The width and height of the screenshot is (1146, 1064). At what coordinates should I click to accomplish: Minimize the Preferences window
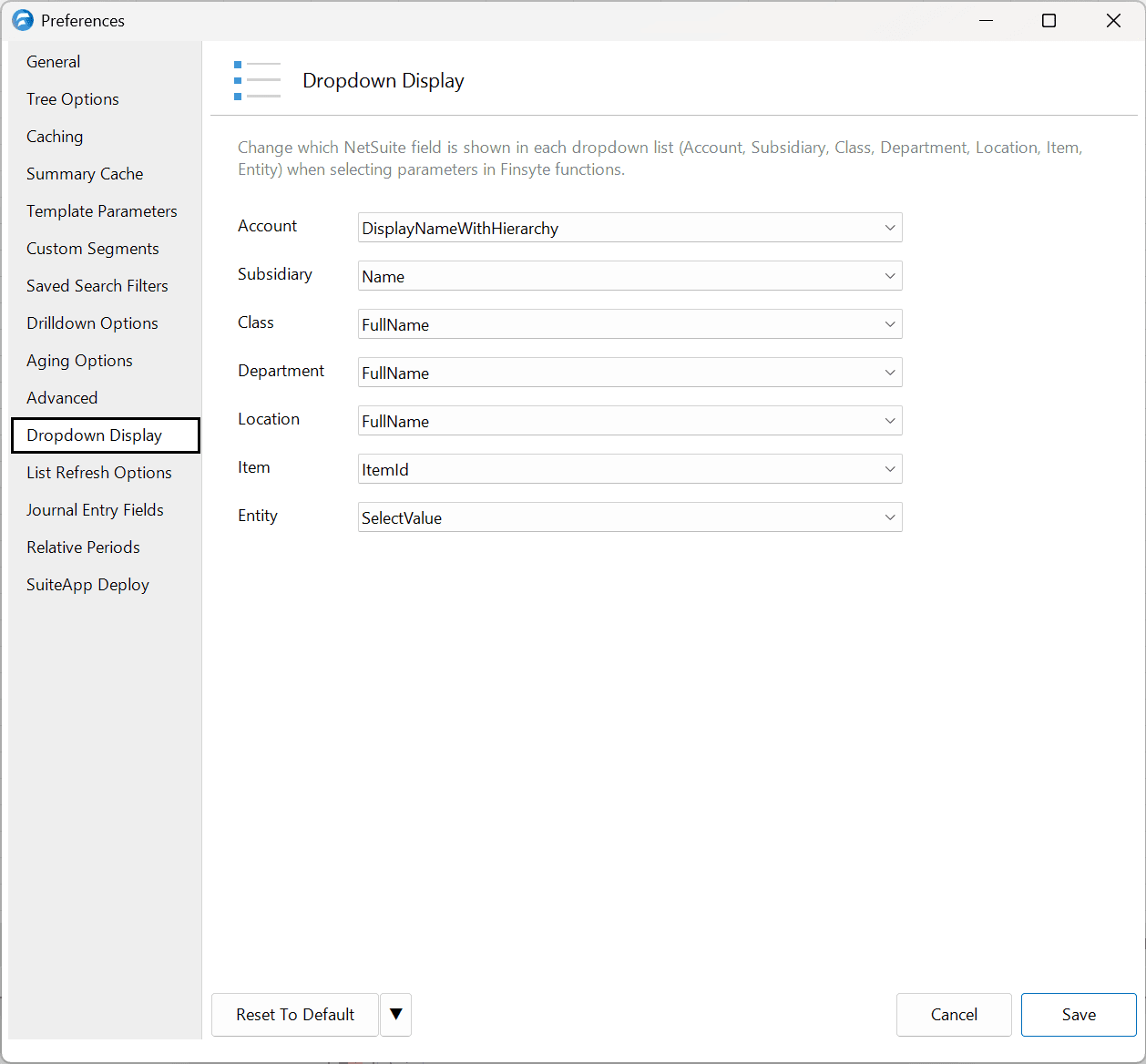click(986, 20)
